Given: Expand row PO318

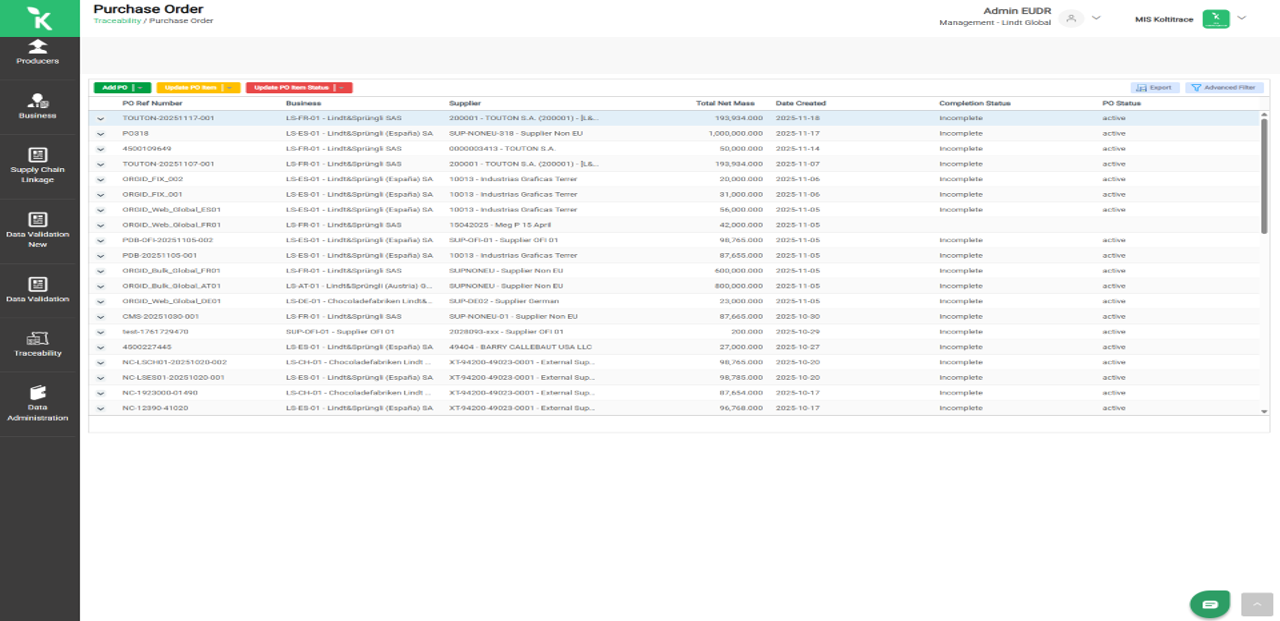Looking at the screenshot, I should 100,133.
